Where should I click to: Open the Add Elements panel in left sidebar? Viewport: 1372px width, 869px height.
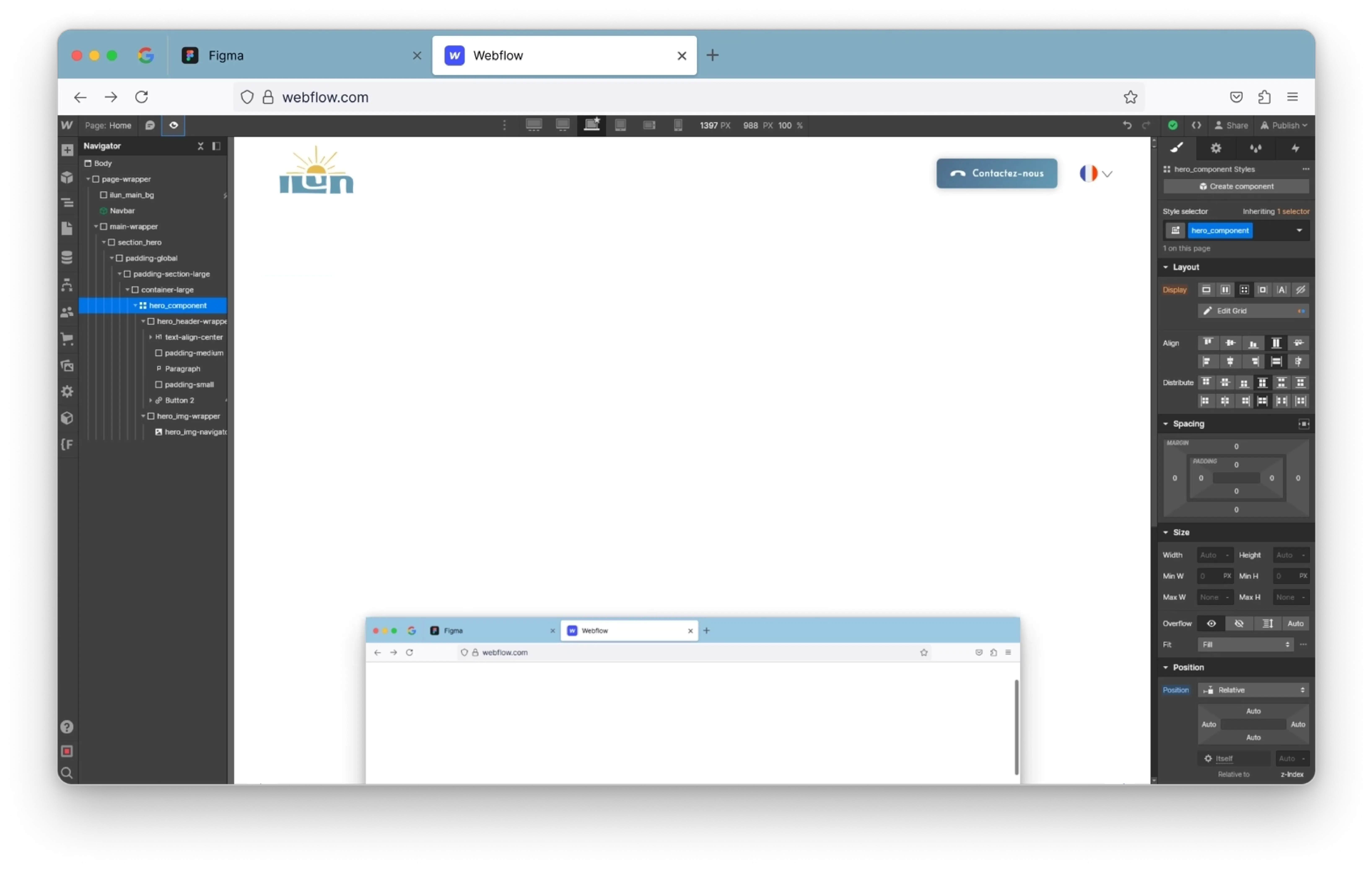click(67, 150)
